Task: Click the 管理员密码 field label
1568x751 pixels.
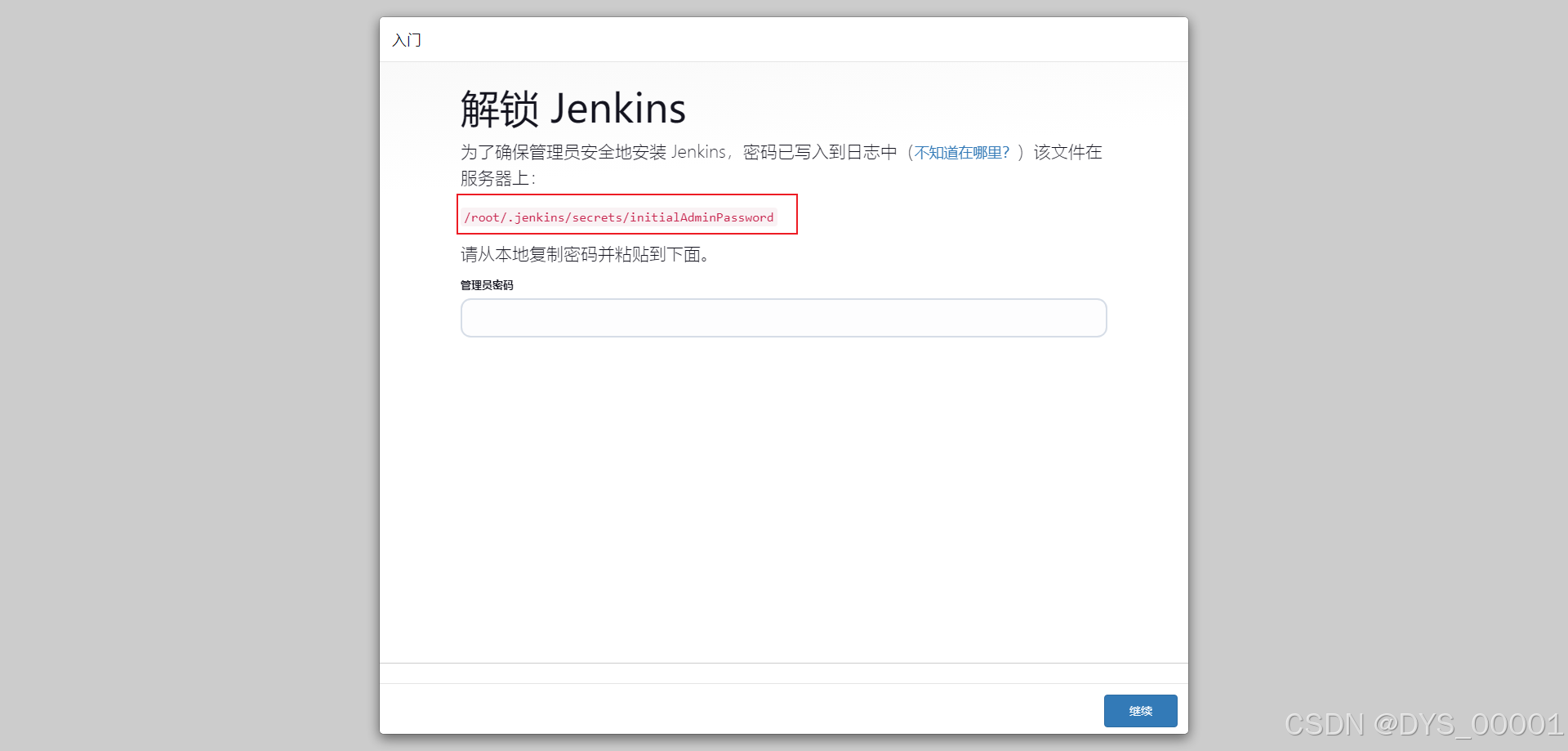Action: click(487, 285)
